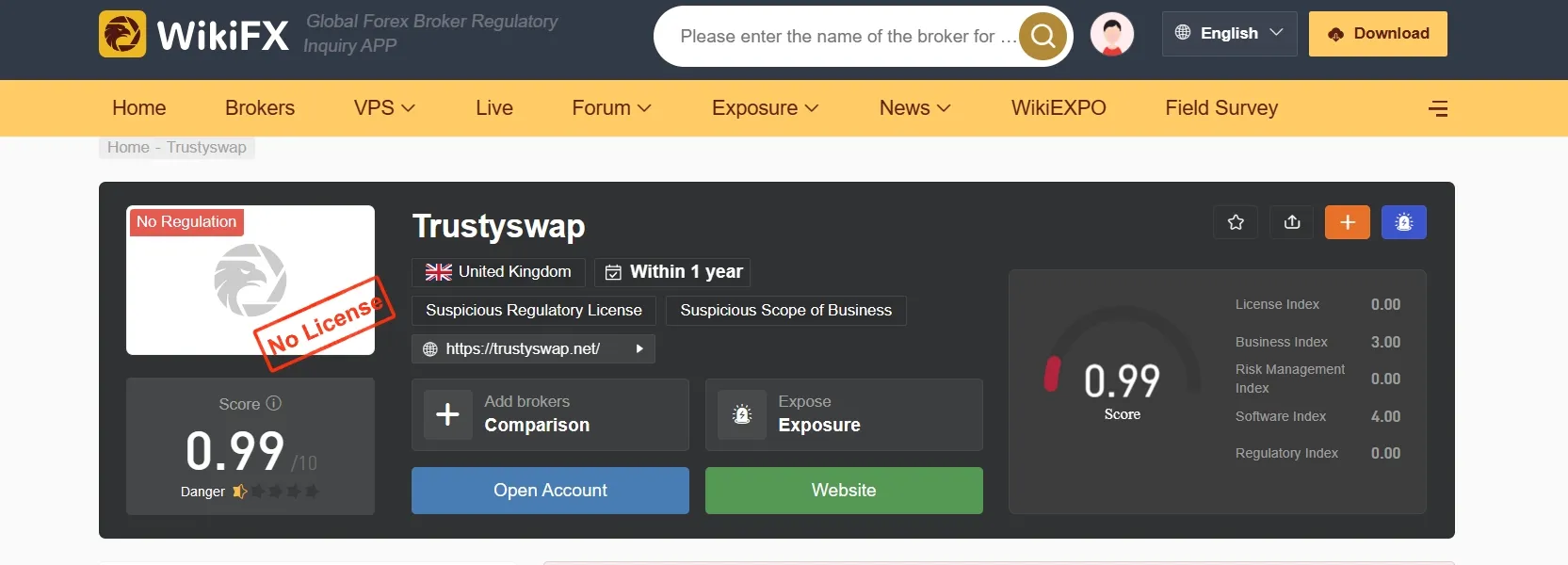Click the Open Account button
The image size is (1568, 565).
(x=550, y=491)
